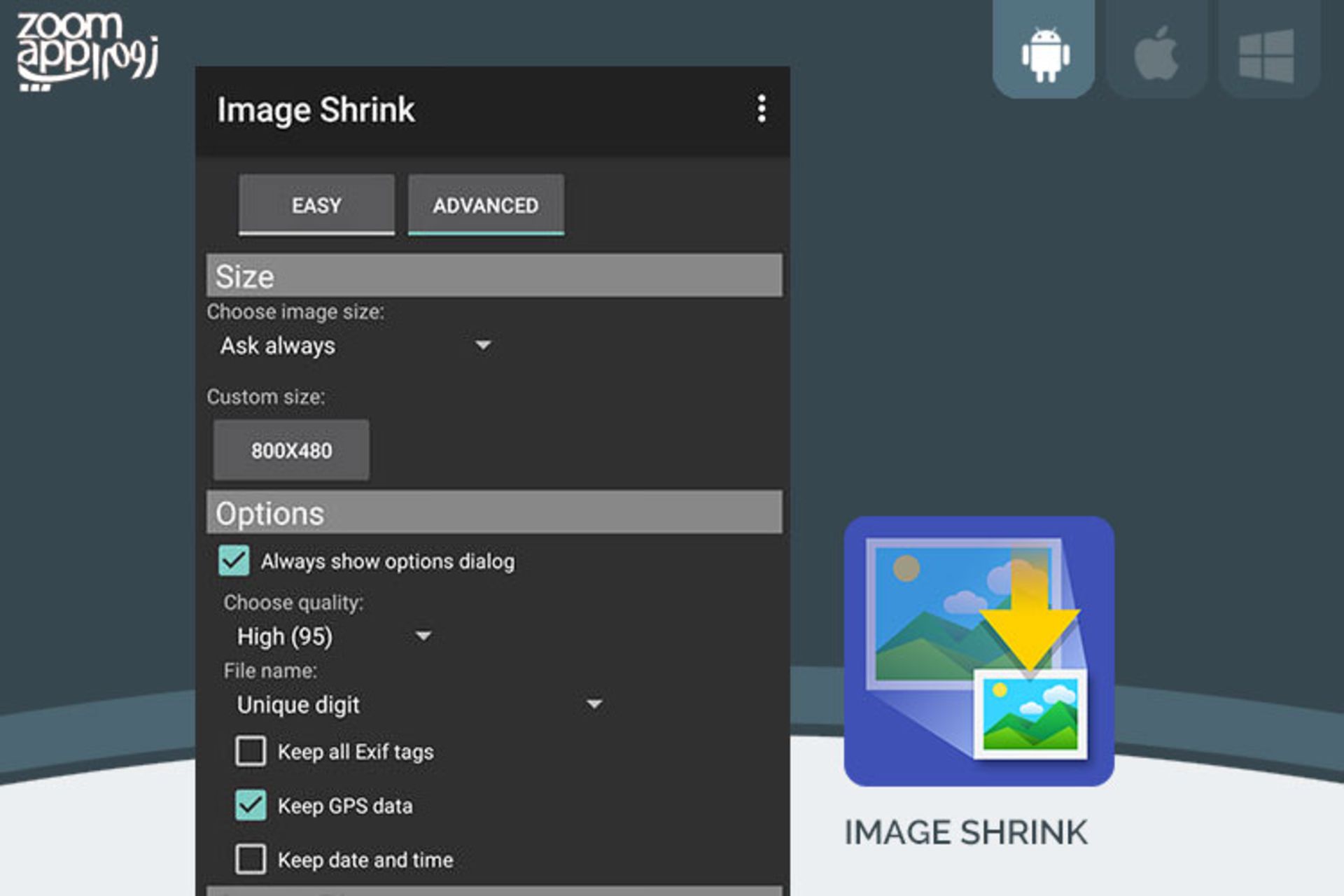Click the Image Shrink app icon
The image size is (1344, 896).
(x=979, y=651)
